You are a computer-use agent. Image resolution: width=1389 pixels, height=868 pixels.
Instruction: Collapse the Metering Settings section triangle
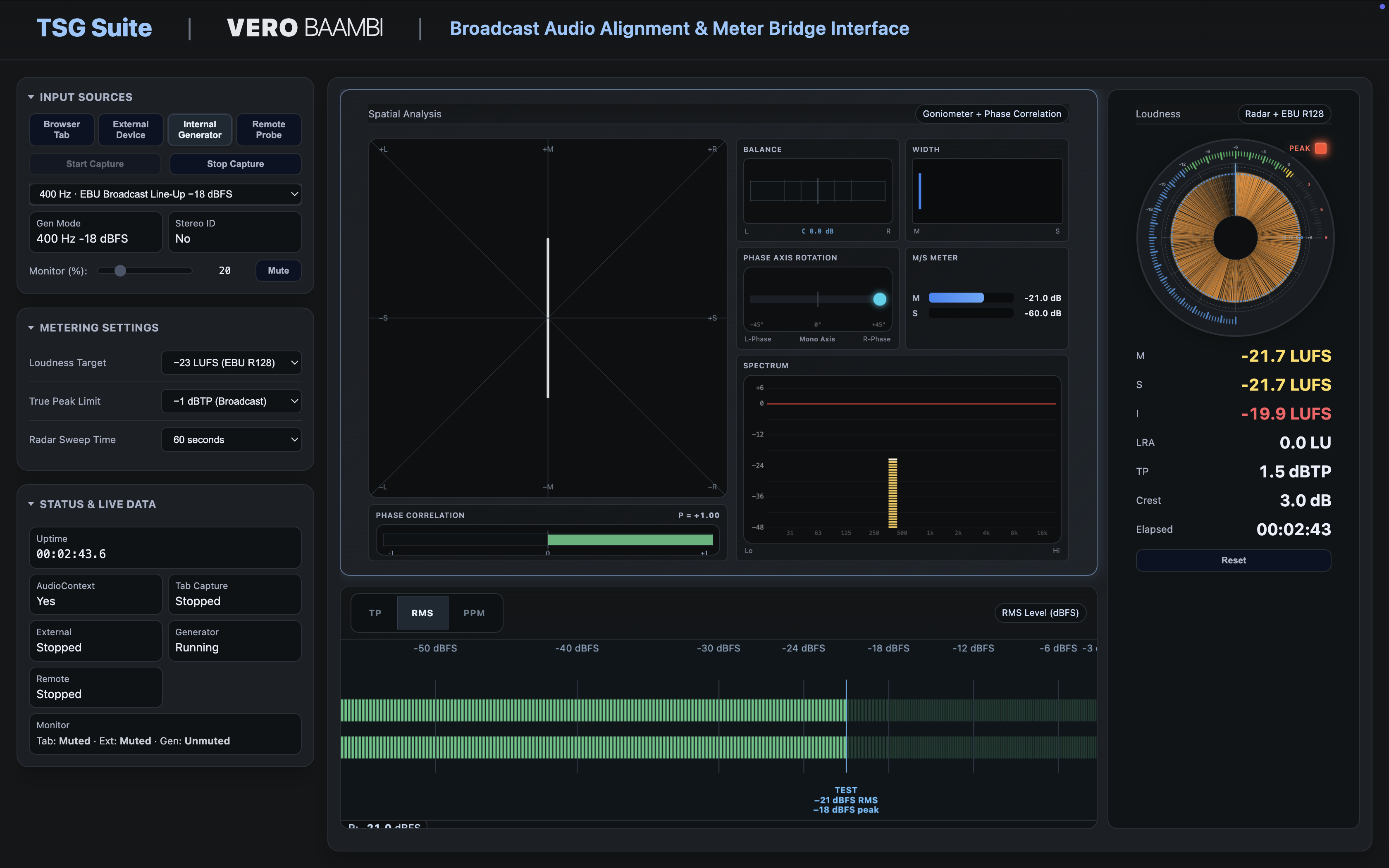[31, 328]
